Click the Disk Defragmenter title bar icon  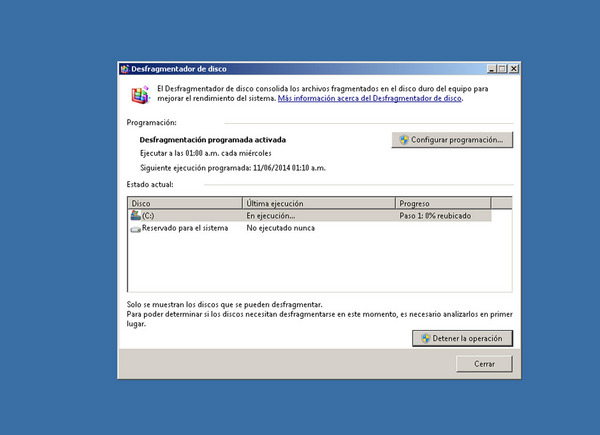pyautogui.click(x=125, y=69)
